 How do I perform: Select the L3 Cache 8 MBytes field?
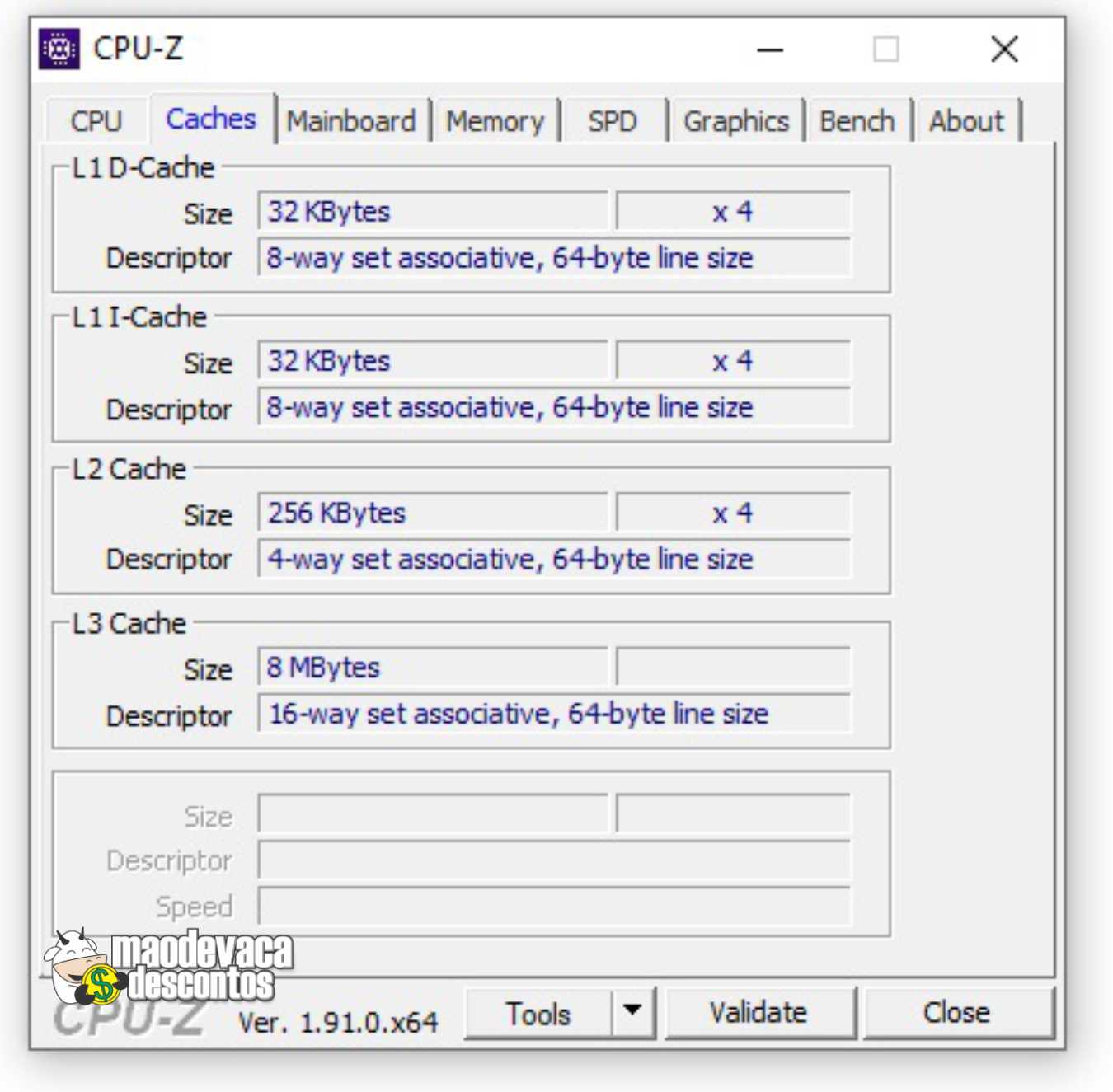point(433,668)
